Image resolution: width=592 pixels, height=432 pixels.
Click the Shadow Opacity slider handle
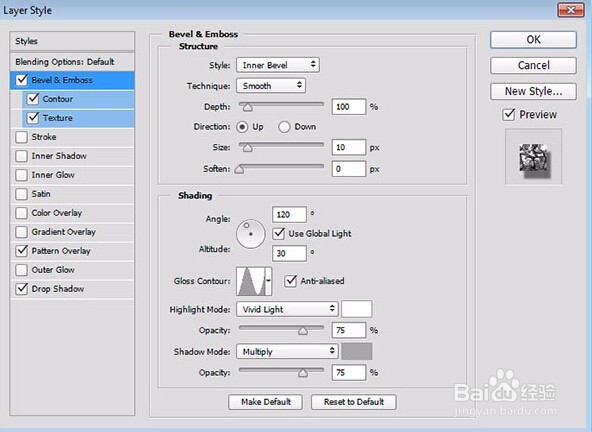click(x=303, y=373)
